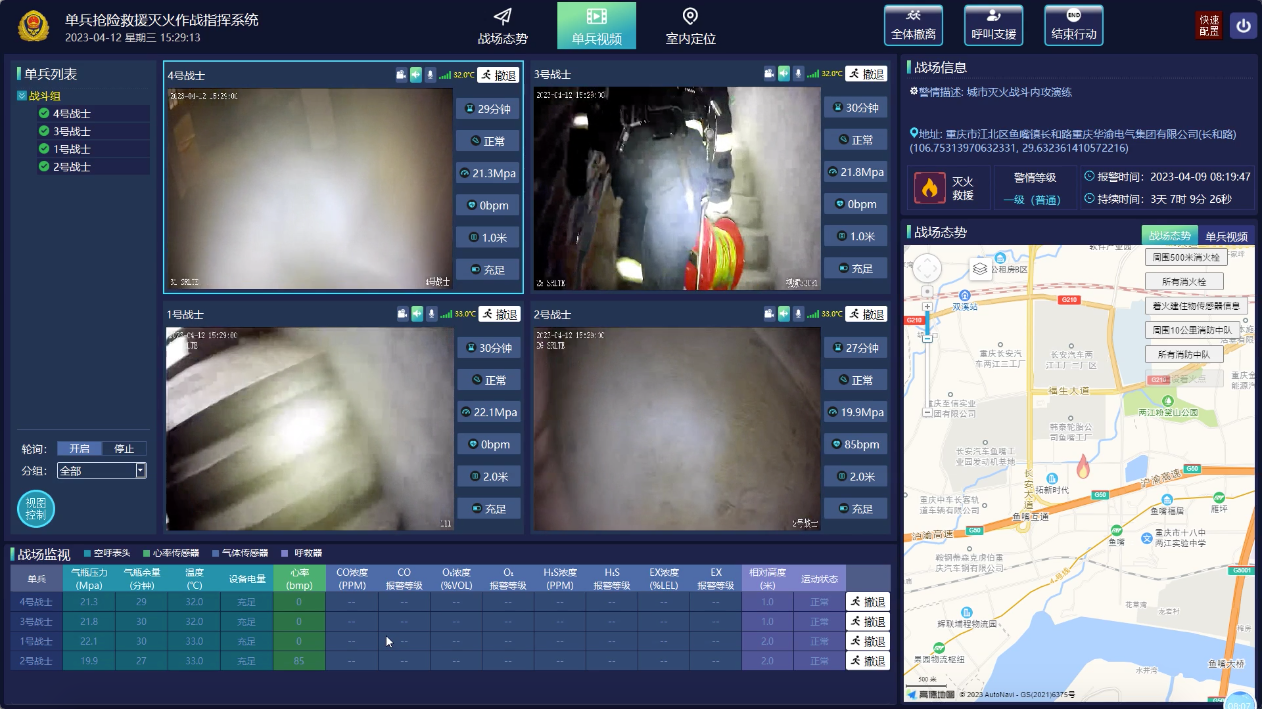Click the map zoom-in plus button
This screenshot has width=1262, height=709.
click(x=927, y=307)
